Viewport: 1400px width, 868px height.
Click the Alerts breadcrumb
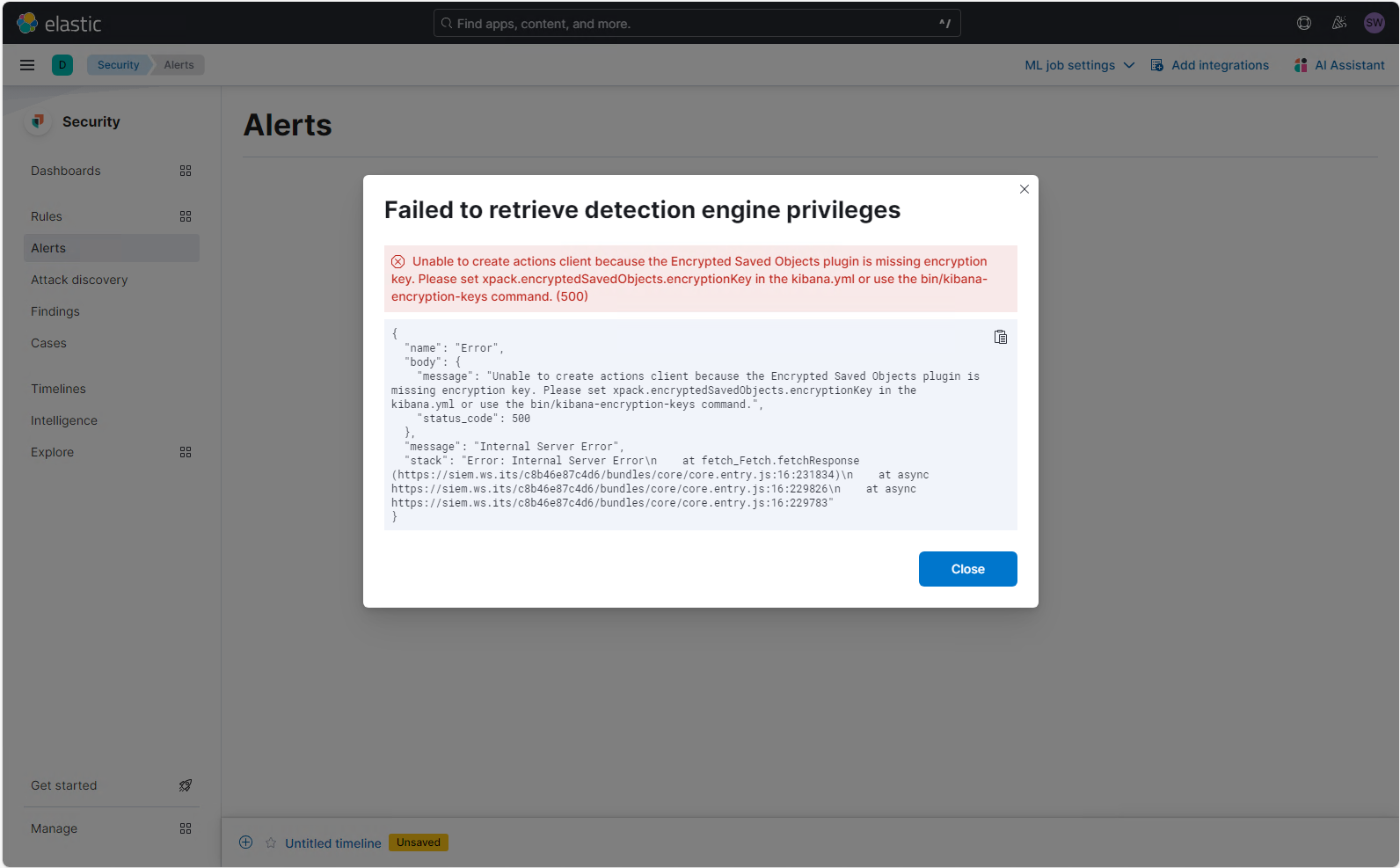179,65
